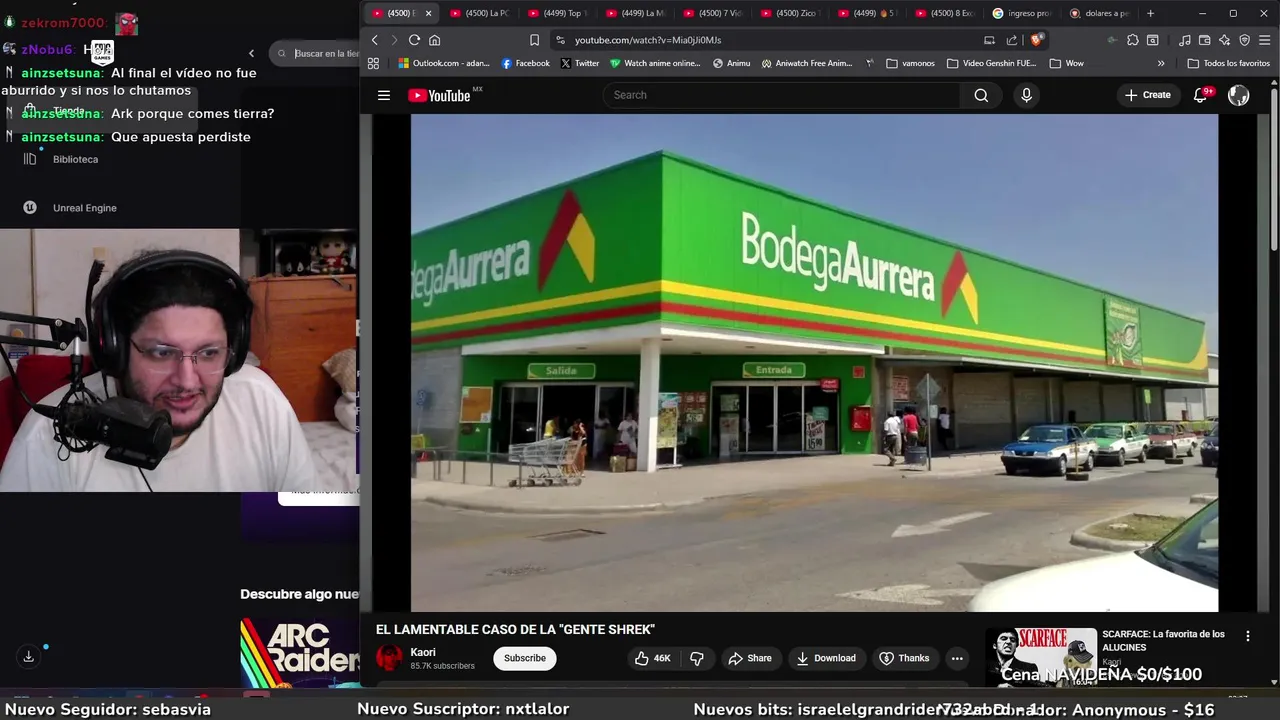This screenshot has width=1280, height=720.
Task: Dislike the video with thumbs down
Action: pyautogui.click(x=697, y=658)
